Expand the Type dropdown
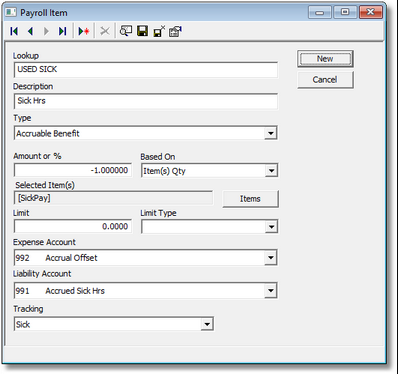Viewport: 398px width, 374px height. (271, 133)
